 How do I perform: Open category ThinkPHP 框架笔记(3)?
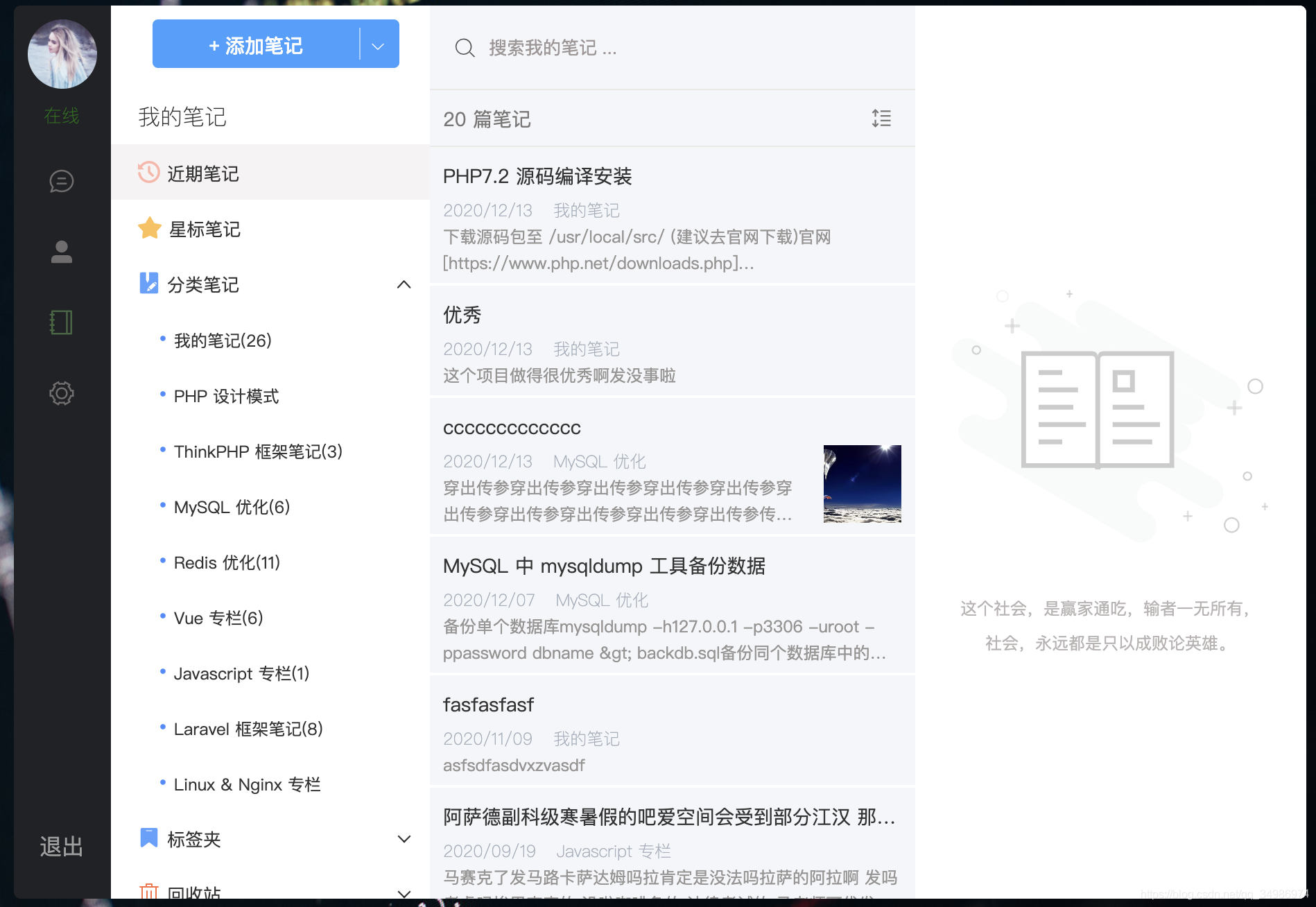258,451
